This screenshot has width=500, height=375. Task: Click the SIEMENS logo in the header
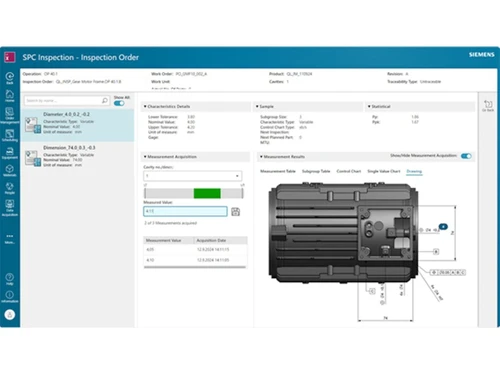point(482,54)
